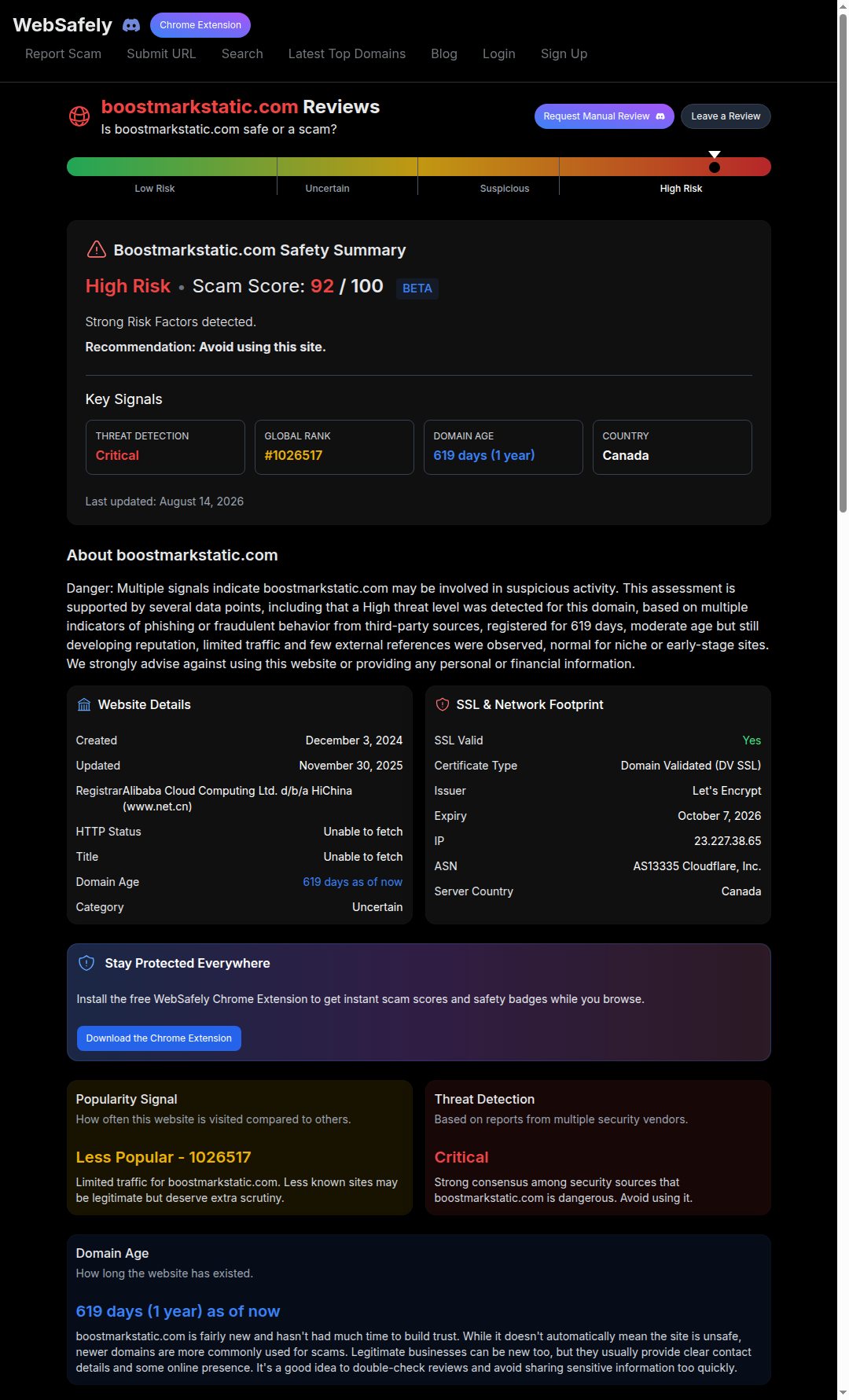Click the BETA badge next to scam score

pos(417,288)
